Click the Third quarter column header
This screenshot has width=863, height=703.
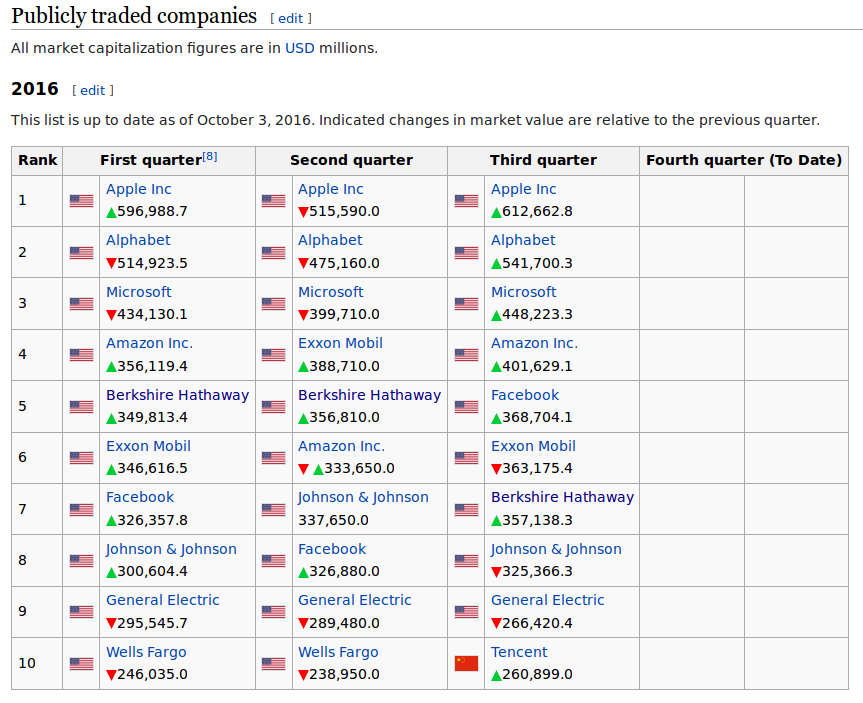pyautogui.click(x=543, y=161)
